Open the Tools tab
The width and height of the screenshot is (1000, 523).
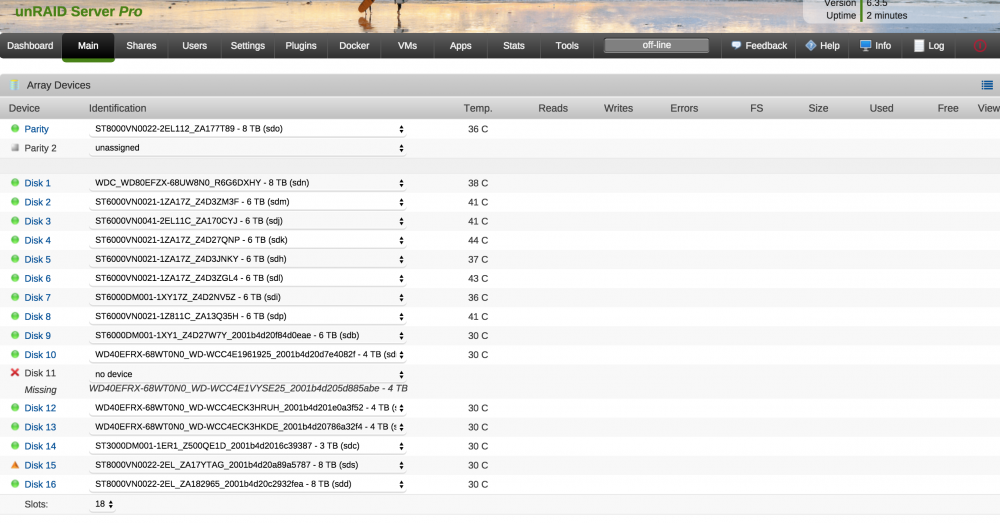tap(567, 46)
